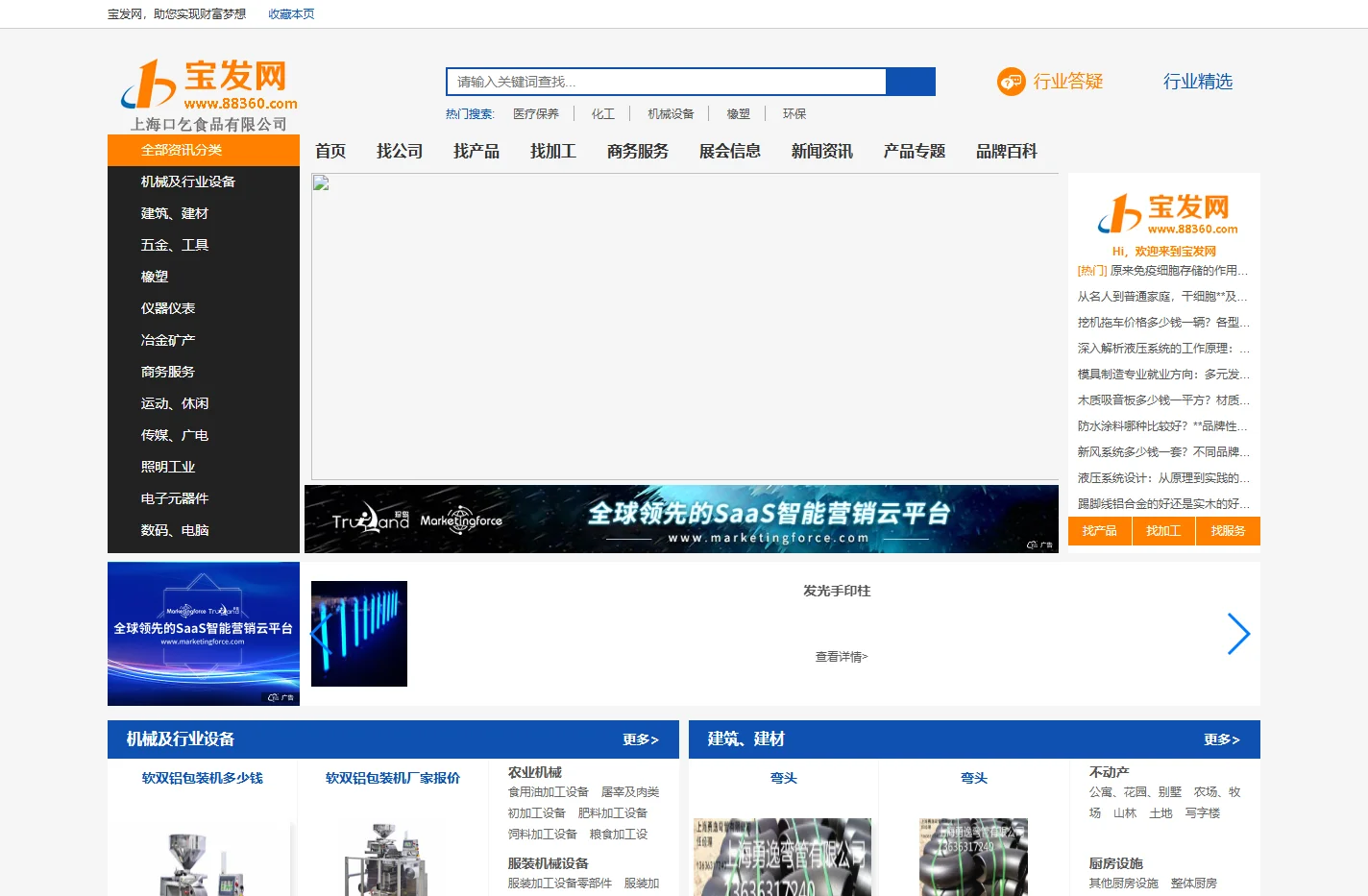Click the 农业机械 subcategory heading
The height and width of the screenshot is (896, 1368).
[535, 772]
